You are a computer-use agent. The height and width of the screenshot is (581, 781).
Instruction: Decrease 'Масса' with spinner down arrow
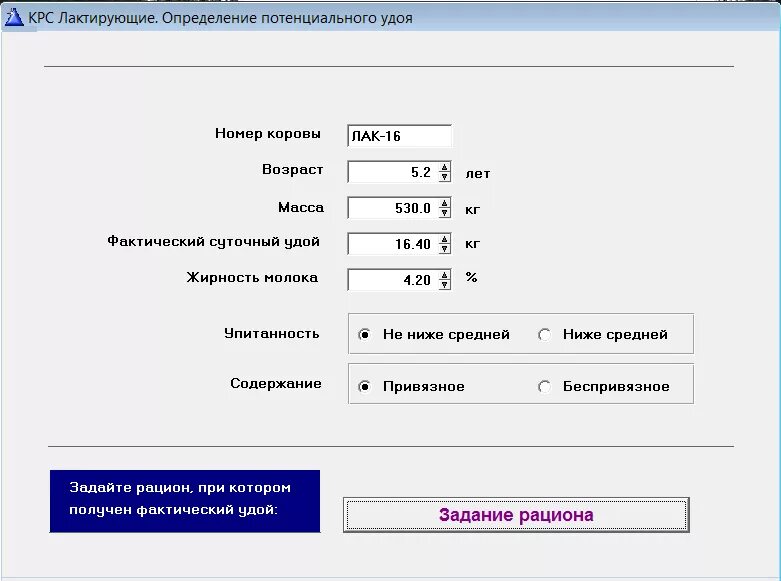pos(445,213)
